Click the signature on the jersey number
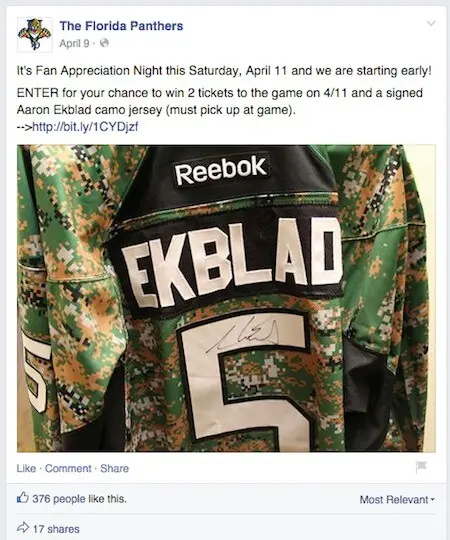The height and width of the screenshot is (540, 450). [x=245, y=334]
